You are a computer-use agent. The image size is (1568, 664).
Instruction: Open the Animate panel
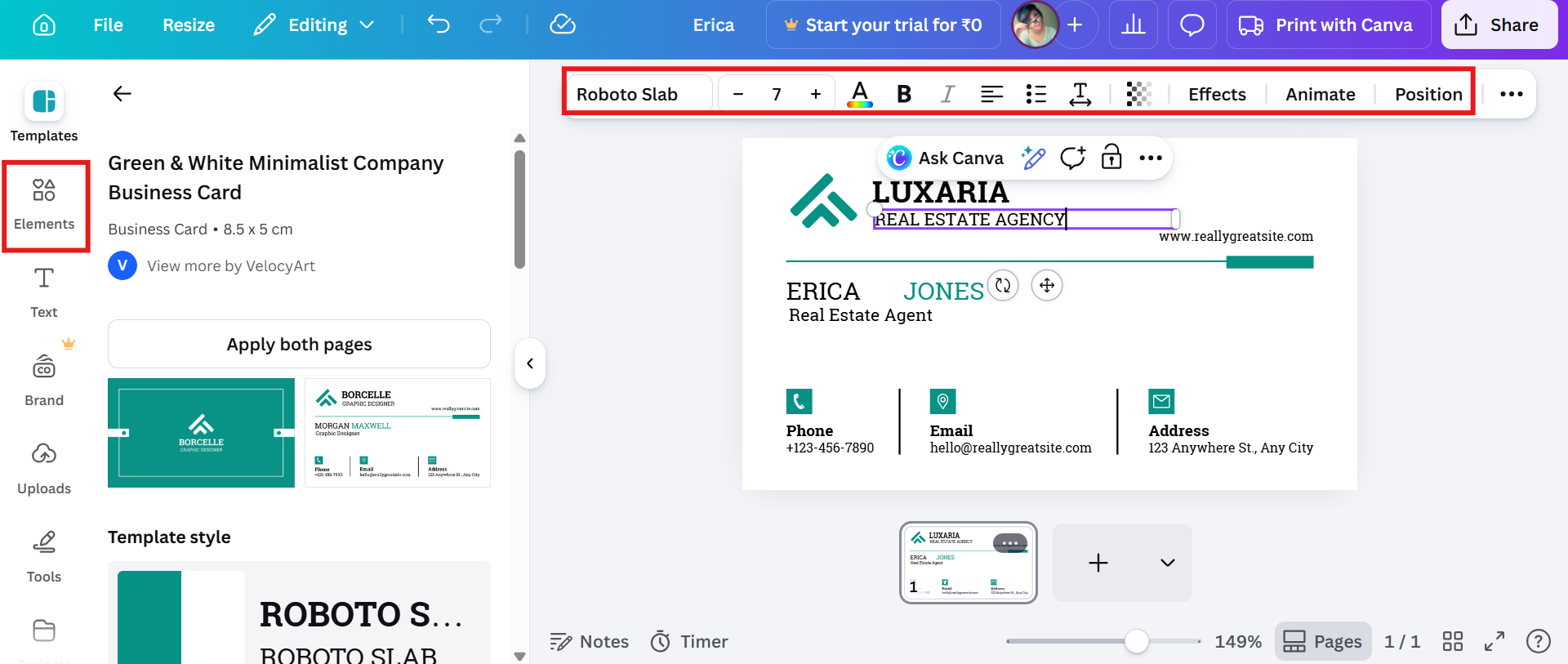pos(1320,94)
